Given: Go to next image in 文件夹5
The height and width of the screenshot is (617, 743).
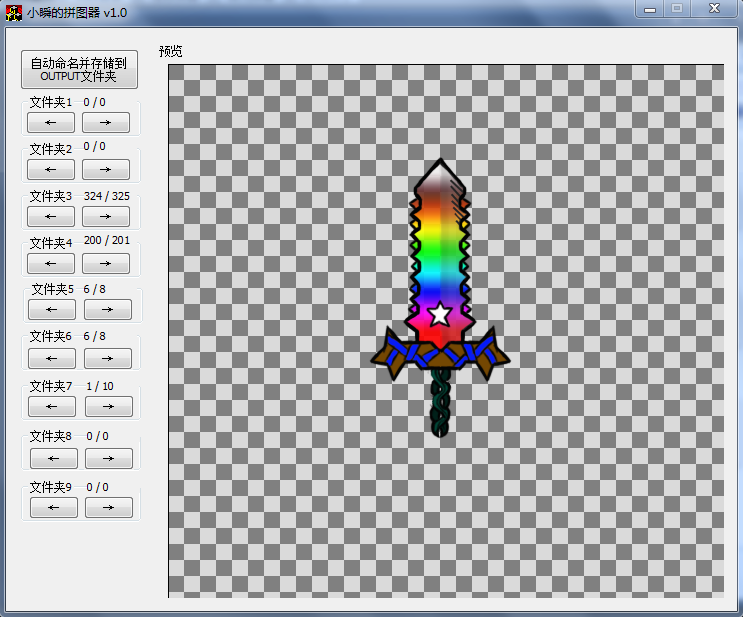Looking at the screenshot, I should tap(108, 309).
